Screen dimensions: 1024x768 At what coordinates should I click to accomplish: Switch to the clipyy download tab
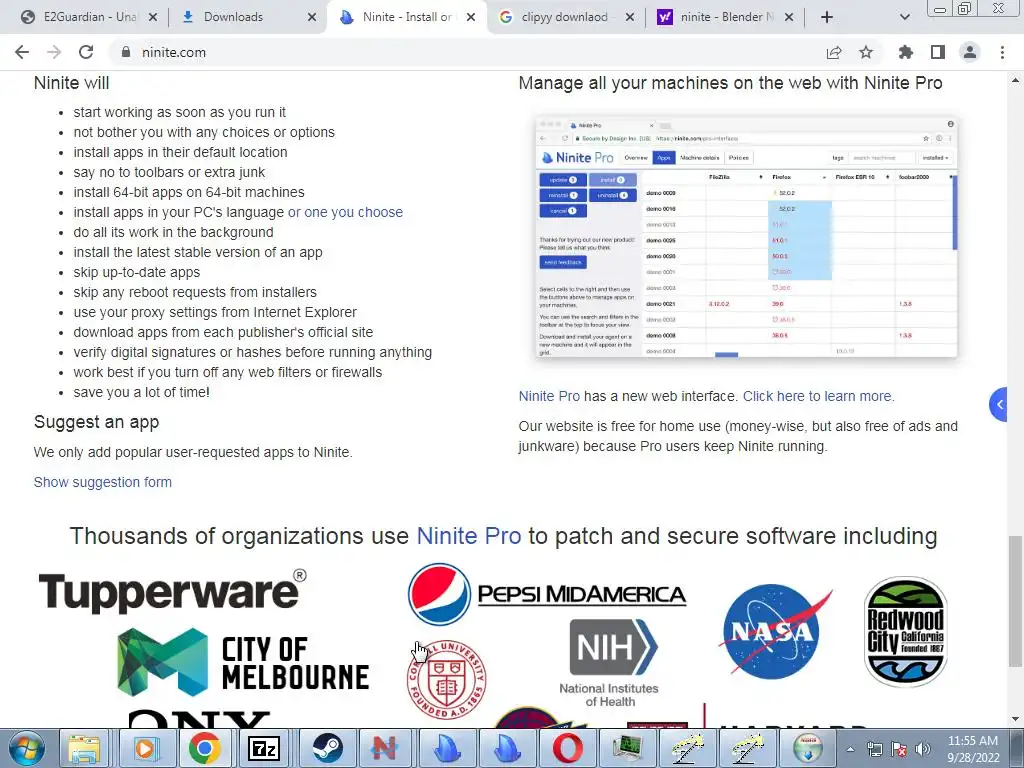pyautogui.click(x=564, y=17)
